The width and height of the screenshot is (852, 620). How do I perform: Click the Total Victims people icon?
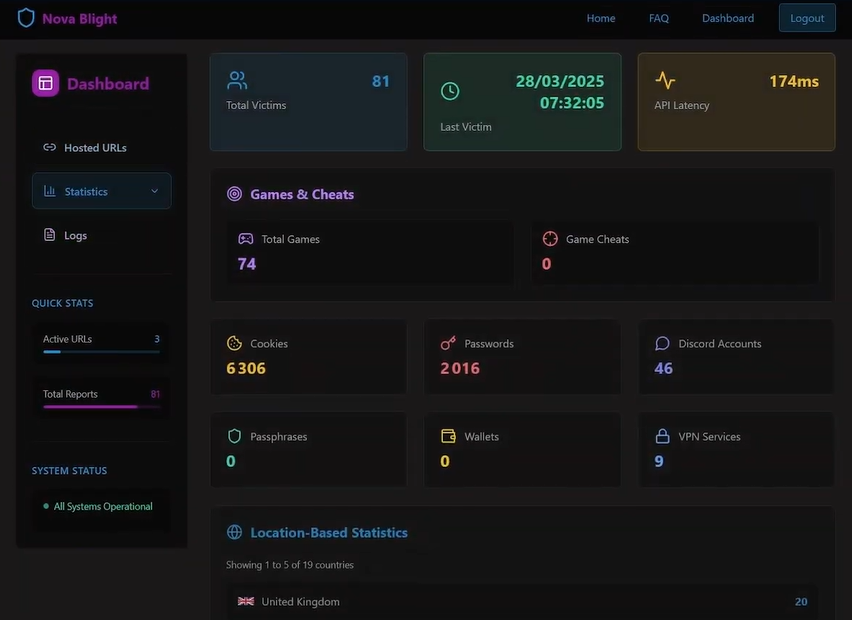237,80
